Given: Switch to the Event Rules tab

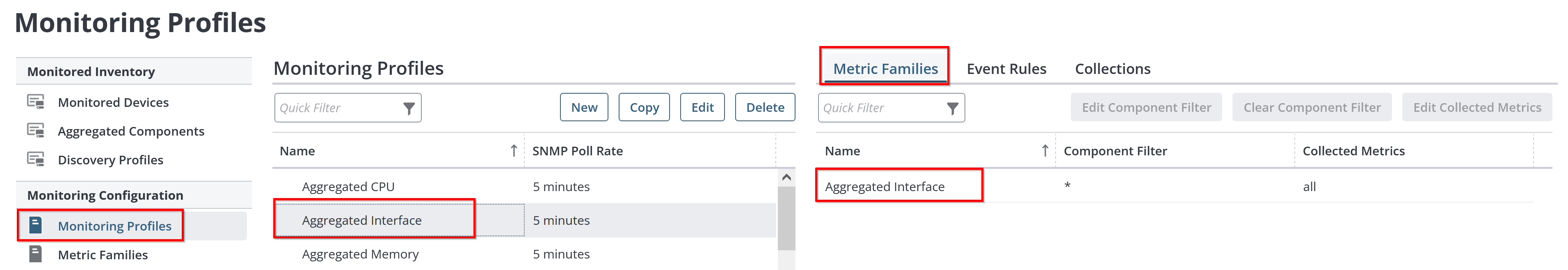Looking at the screenshot, I should coord(1006,69).
